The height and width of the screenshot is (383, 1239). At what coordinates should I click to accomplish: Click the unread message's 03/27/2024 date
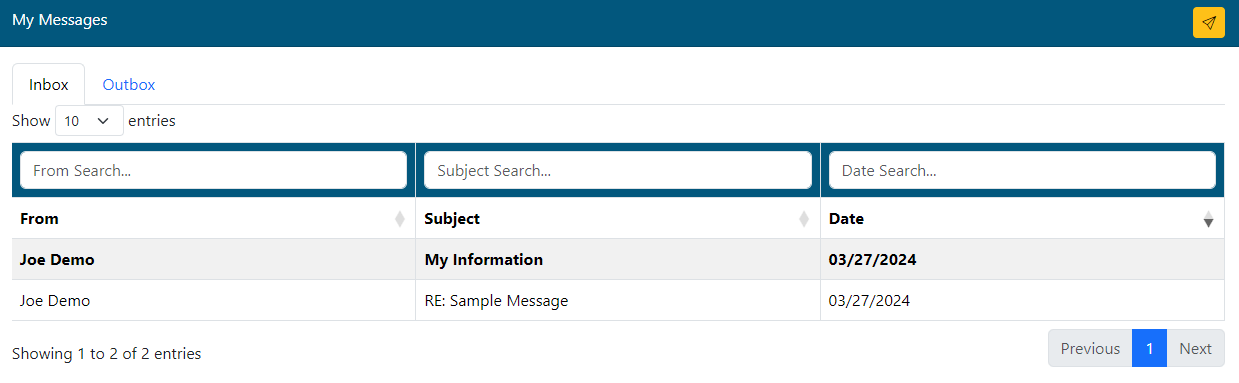[873, 260]
